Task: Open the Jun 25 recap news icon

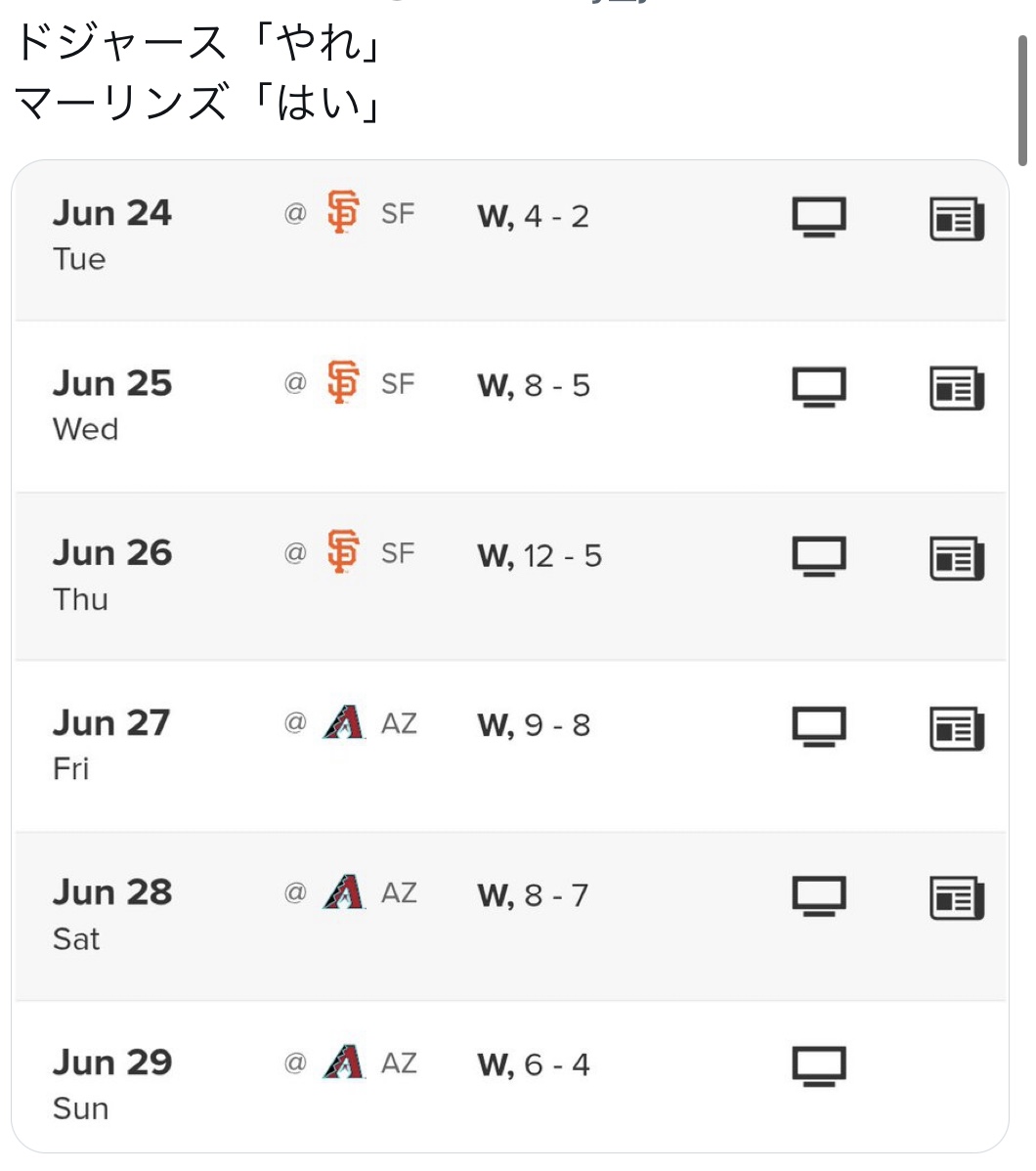Action: 957,388
